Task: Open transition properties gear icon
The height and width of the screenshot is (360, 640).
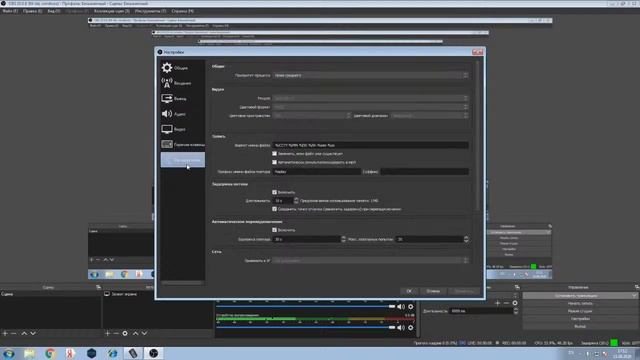Action: [515, 303]
